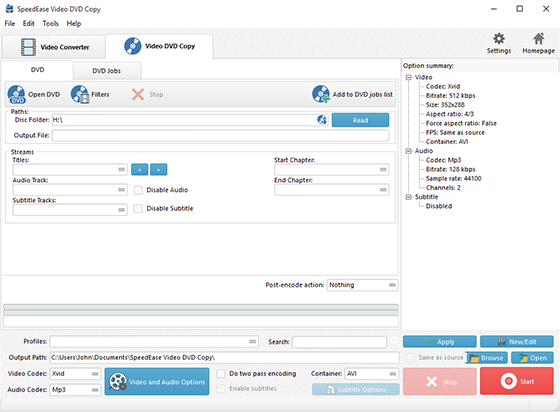Click the search magnifier icon beside Search field
The width and height of the screenshot is (560, 412).
coord(394,341)
